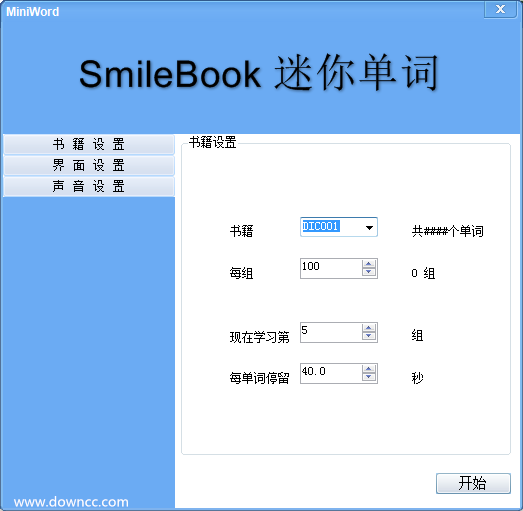The width and height of the screenshot is (523, 511).
Task: Close the MiniWord window
Action: click(500, 9)
